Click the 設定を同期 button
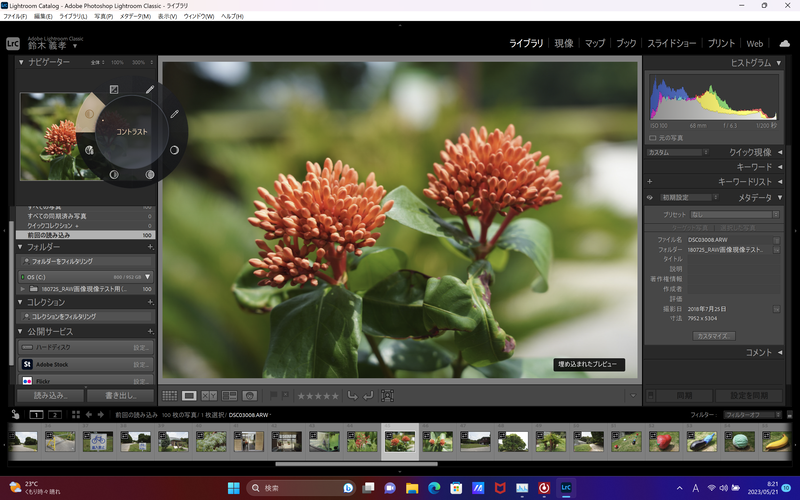This screenshot has width=800, height=500. click(x=749, y=396)
